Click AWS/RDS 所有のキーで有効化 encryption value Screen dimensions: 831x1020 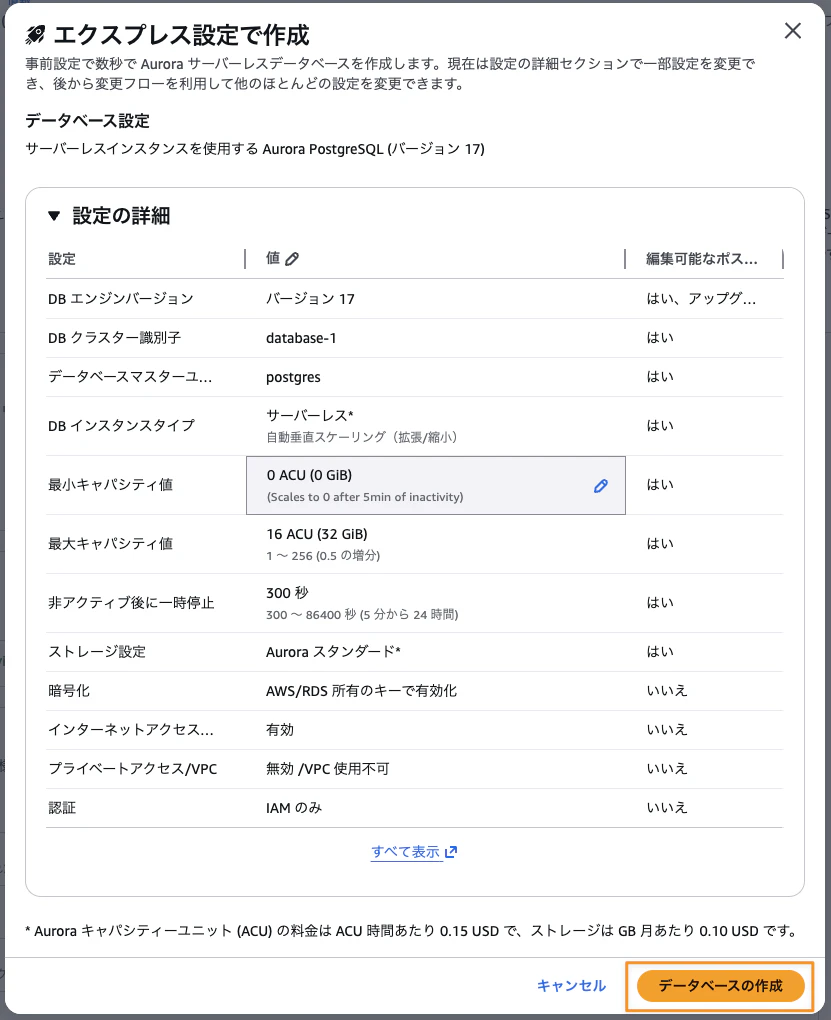(x=361, y=691)
